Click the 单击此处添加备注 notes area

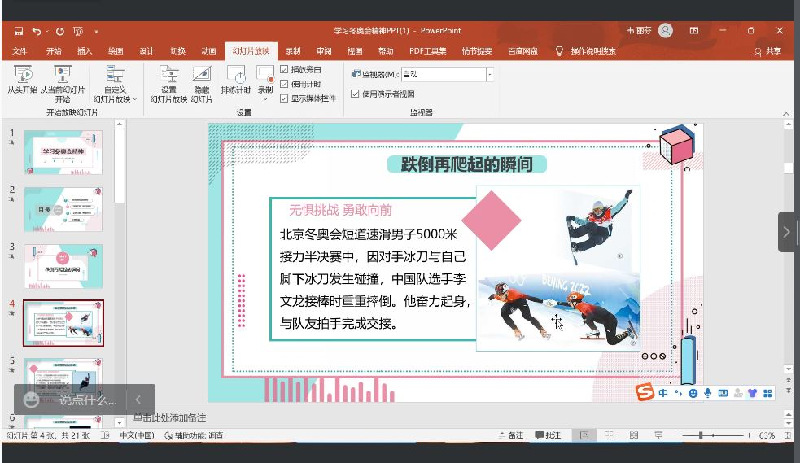coord(169,418)
